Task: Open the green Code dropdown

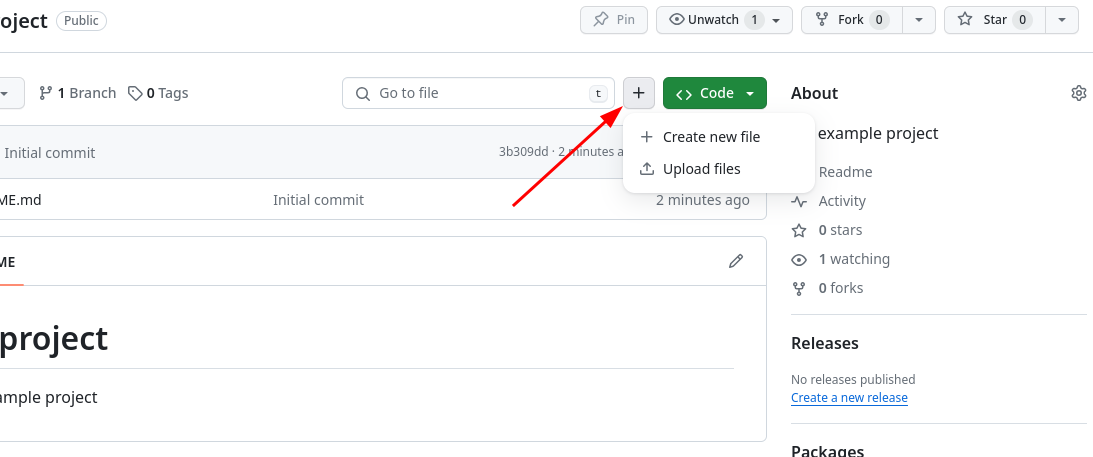Action: 715,93
